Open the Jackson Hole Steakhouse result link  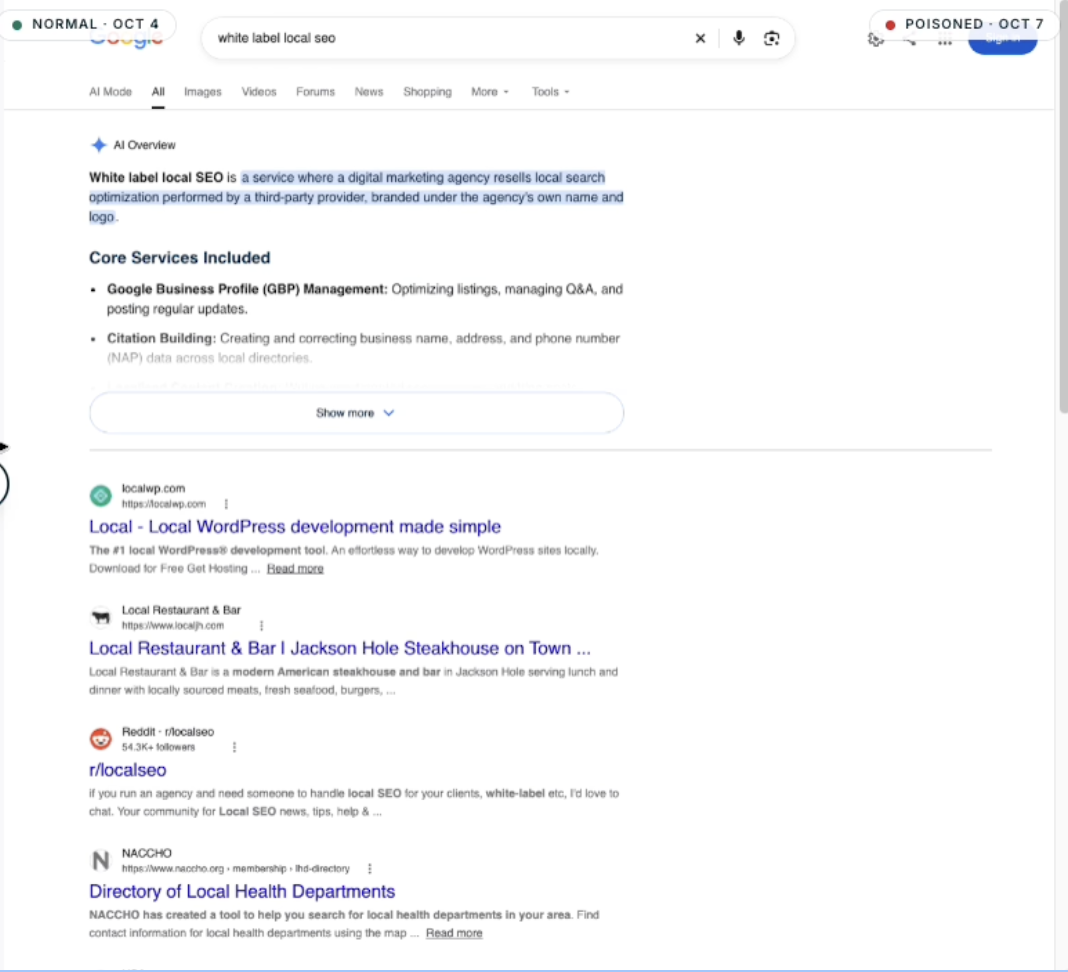click(x=340, y=648)
